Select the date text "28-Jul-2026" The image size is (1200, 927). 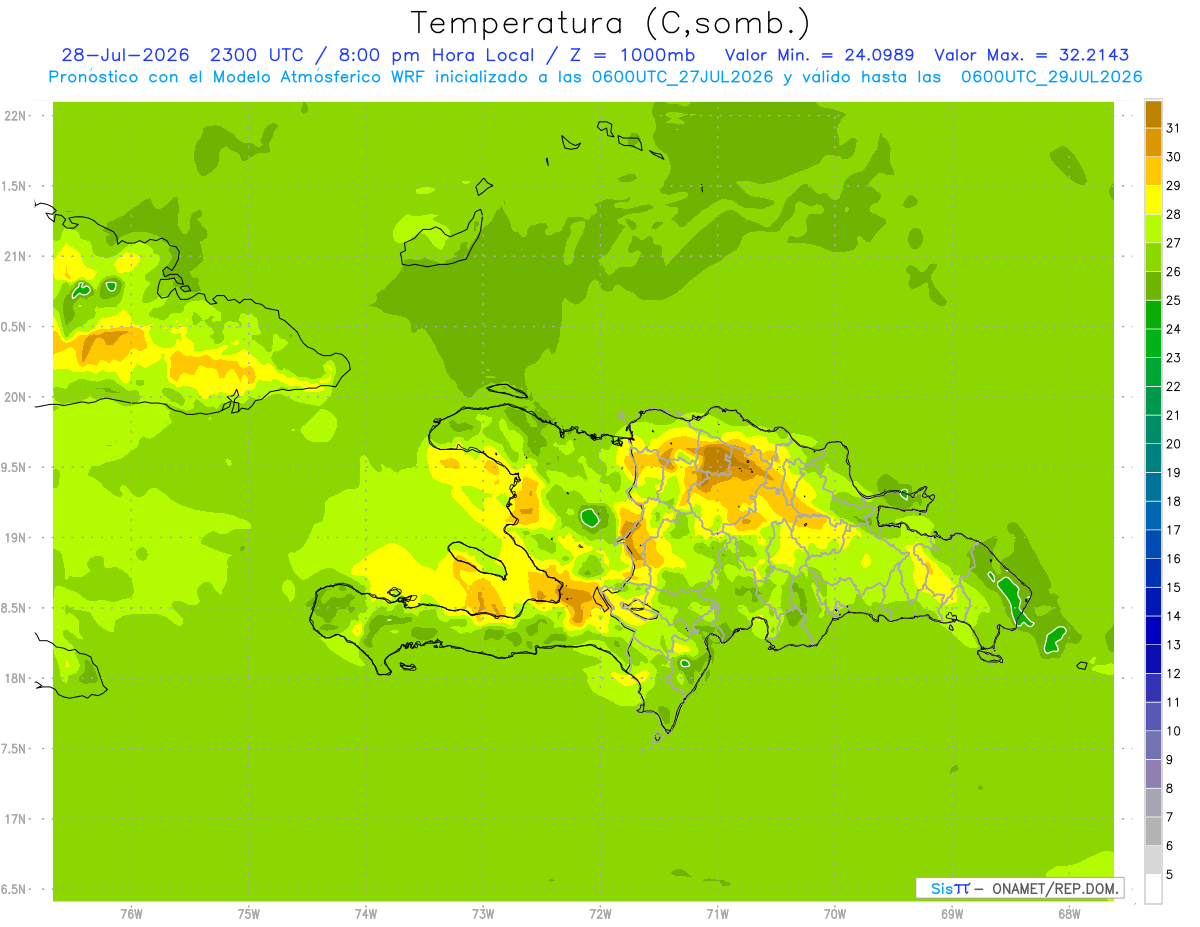coord(126,55)
